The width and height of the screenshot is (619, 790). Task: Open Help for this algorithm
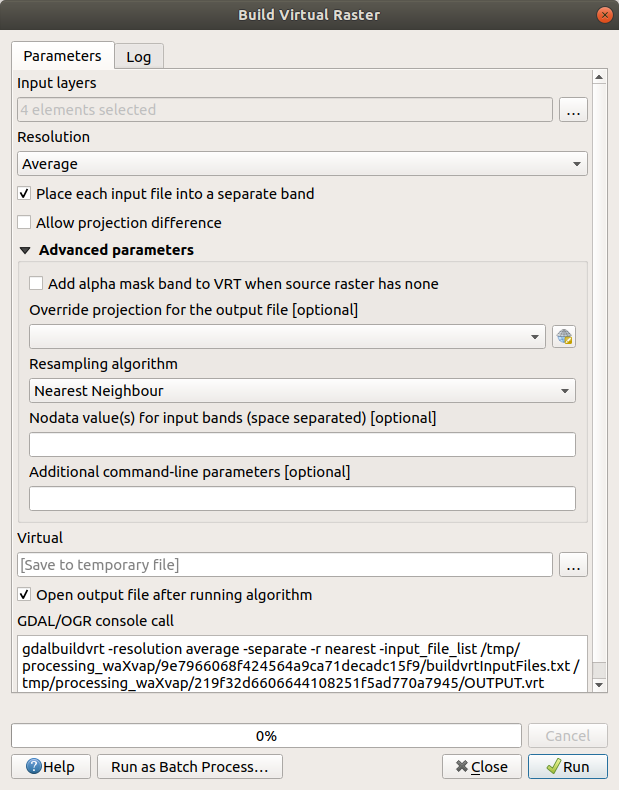click(50, 767)
